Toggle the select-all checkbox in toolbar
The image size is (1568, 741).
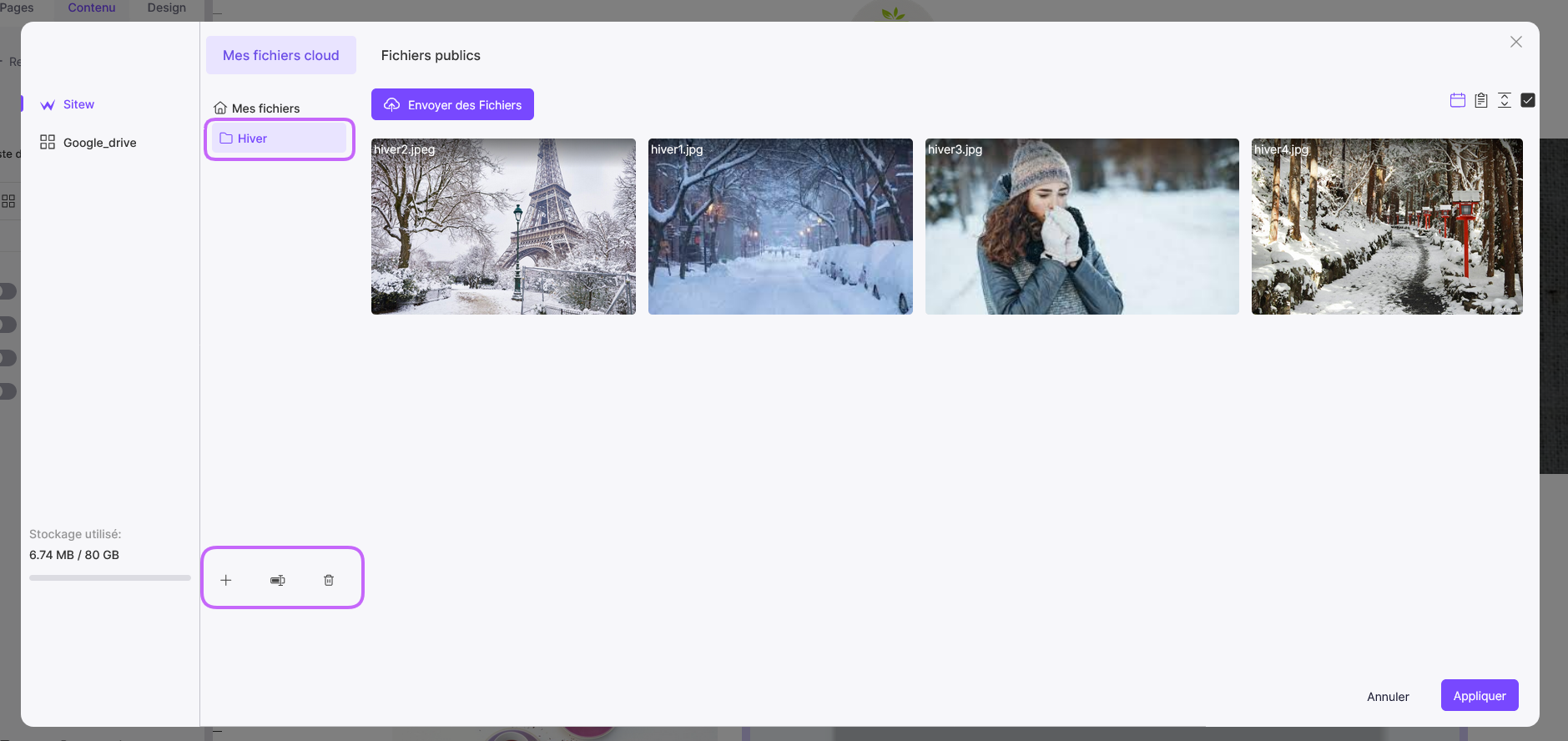pyautogui.click(x=1528, y=100)
